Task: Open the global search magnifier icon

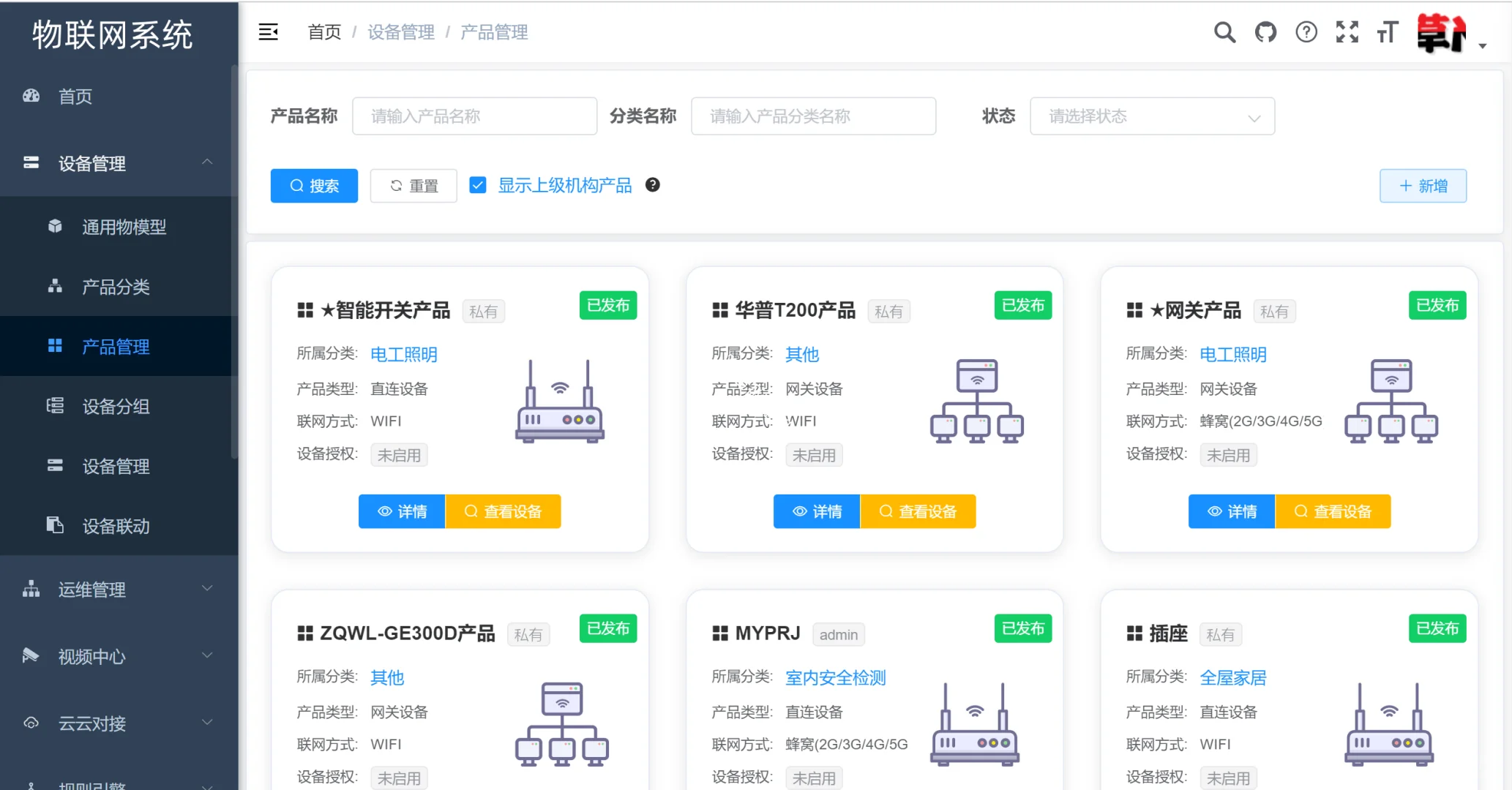Action: coord(1224,32)
